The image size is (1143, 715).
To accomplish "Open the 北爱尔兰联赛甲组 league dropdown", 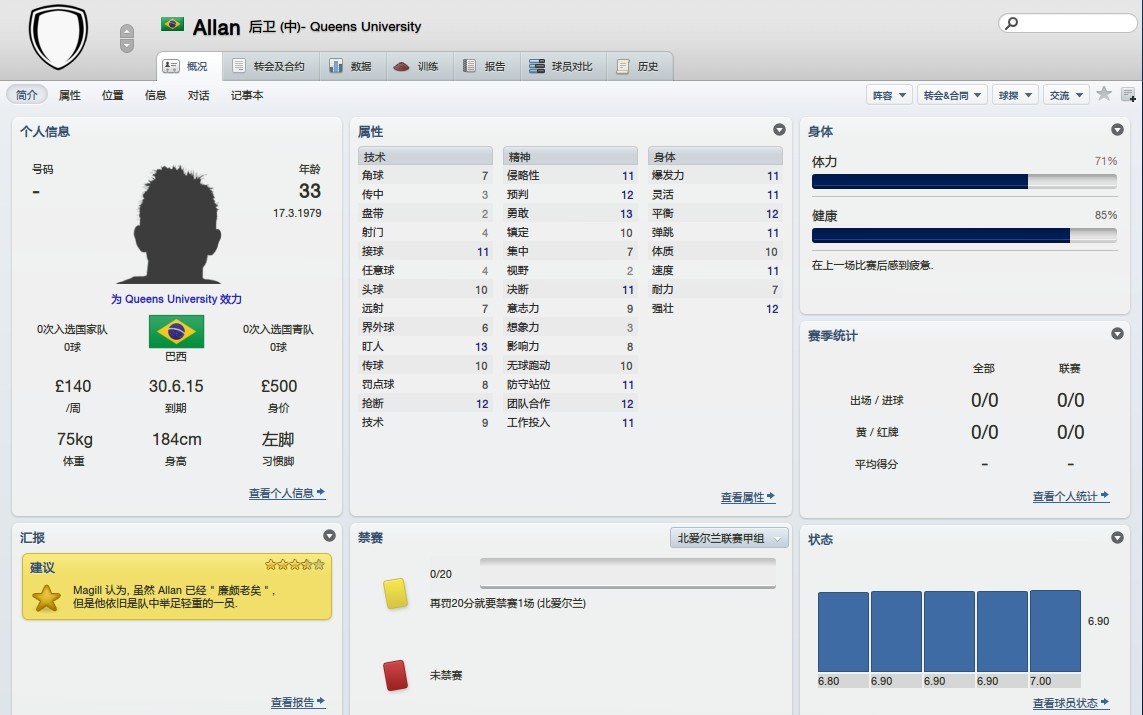I will [x=729, y=538].
